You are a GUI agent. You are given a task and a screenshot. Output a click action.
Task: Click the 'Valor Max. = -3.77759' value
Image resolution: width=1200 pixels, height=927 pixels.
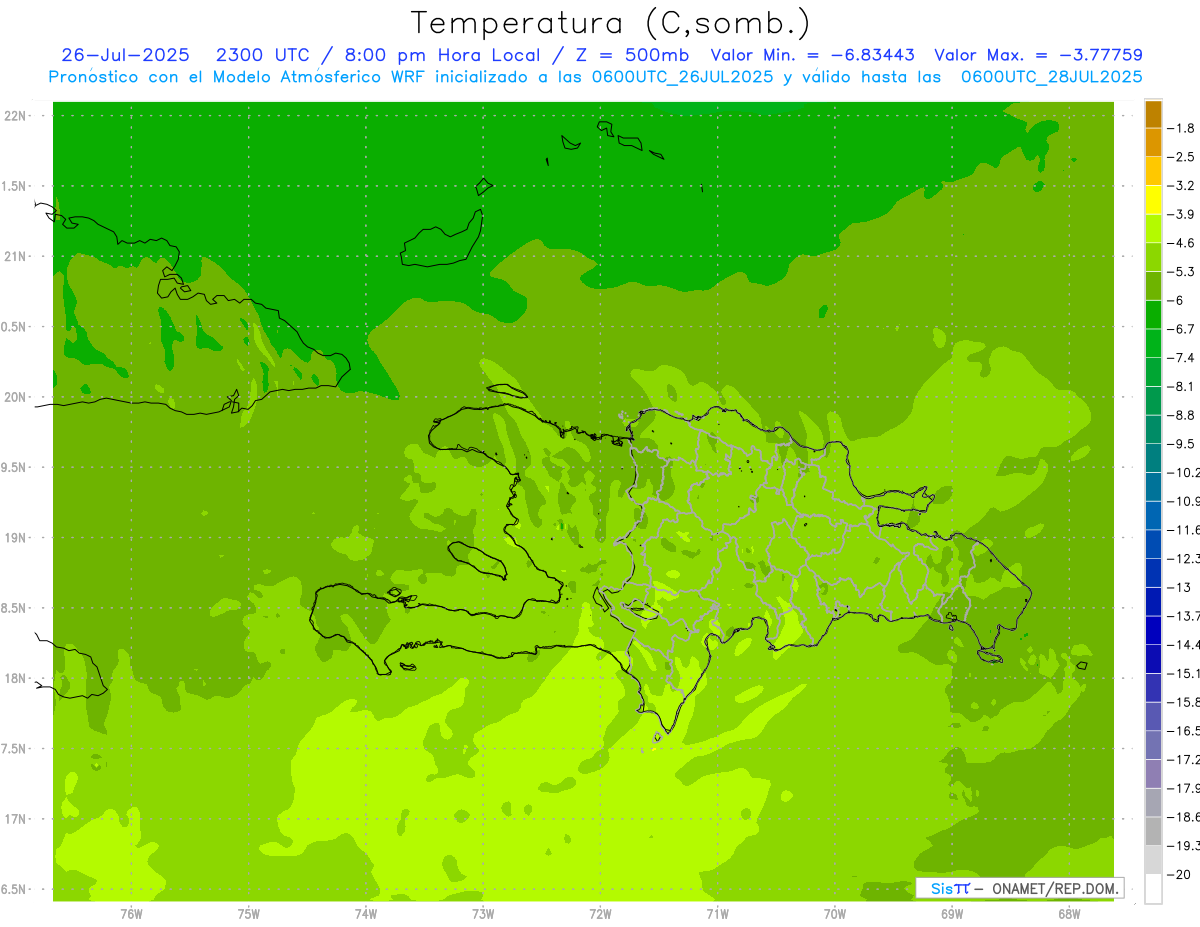tap(1038, 55)
